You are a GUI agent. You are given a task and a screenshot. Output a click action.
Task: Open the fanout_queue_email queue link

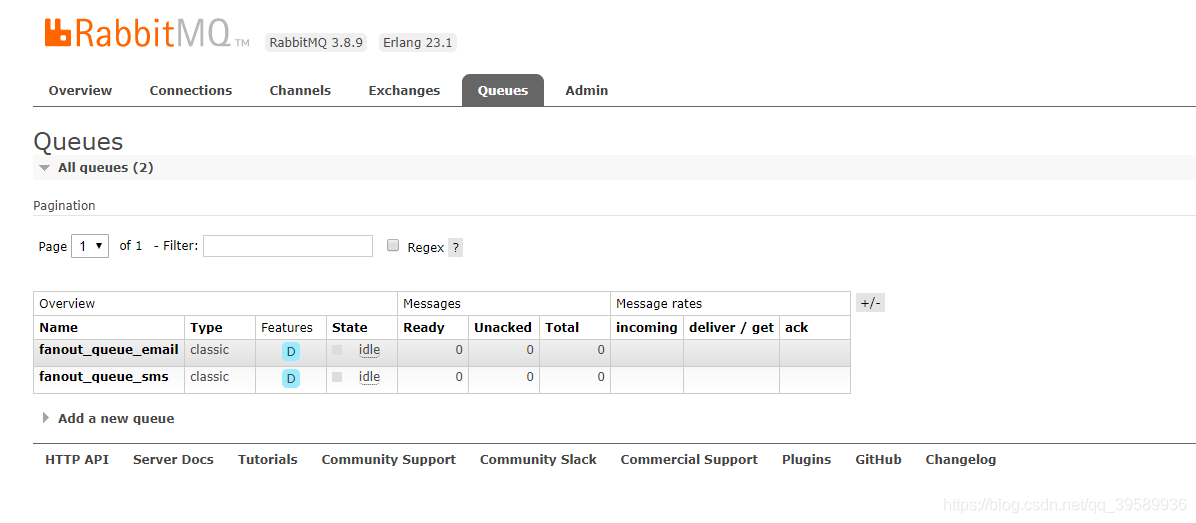coord(108,350)
